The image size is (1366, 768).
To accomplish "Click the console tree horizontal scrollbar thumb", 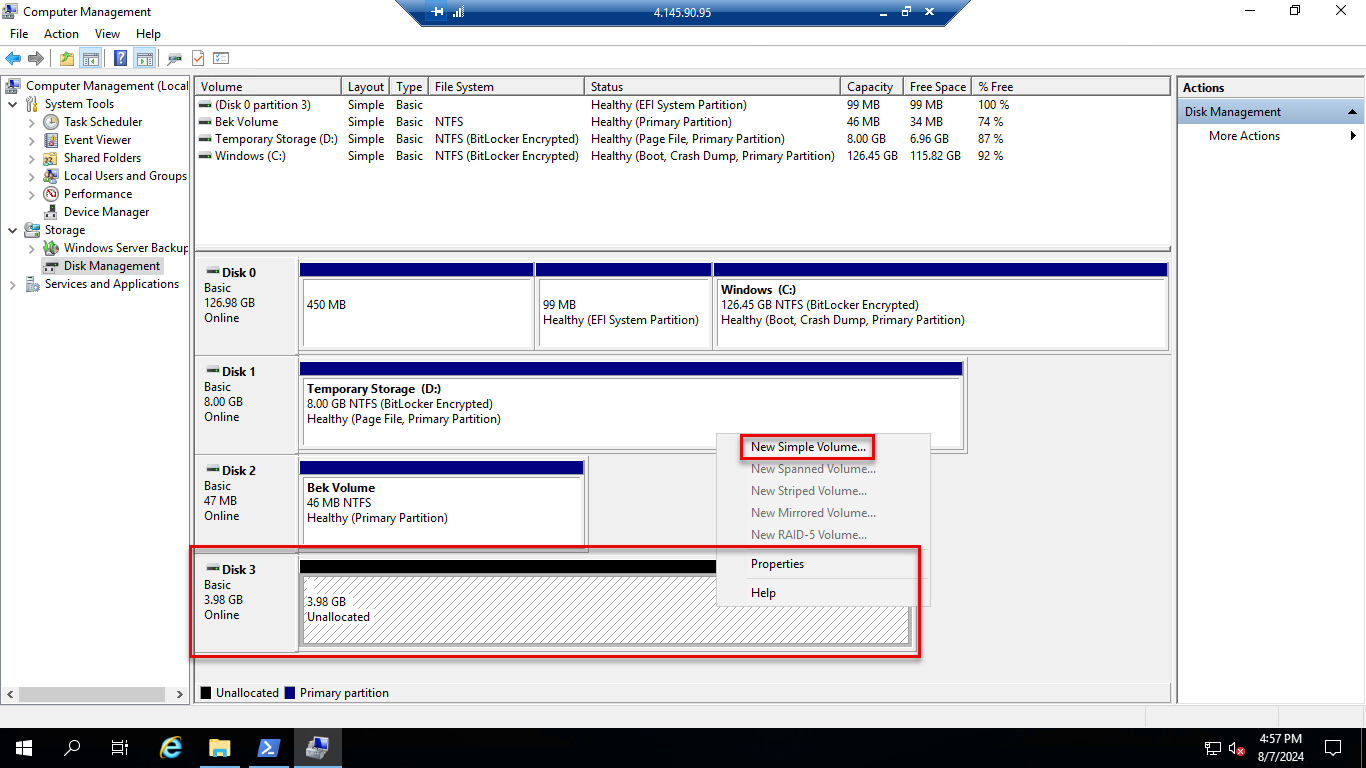I will point(92,694).
